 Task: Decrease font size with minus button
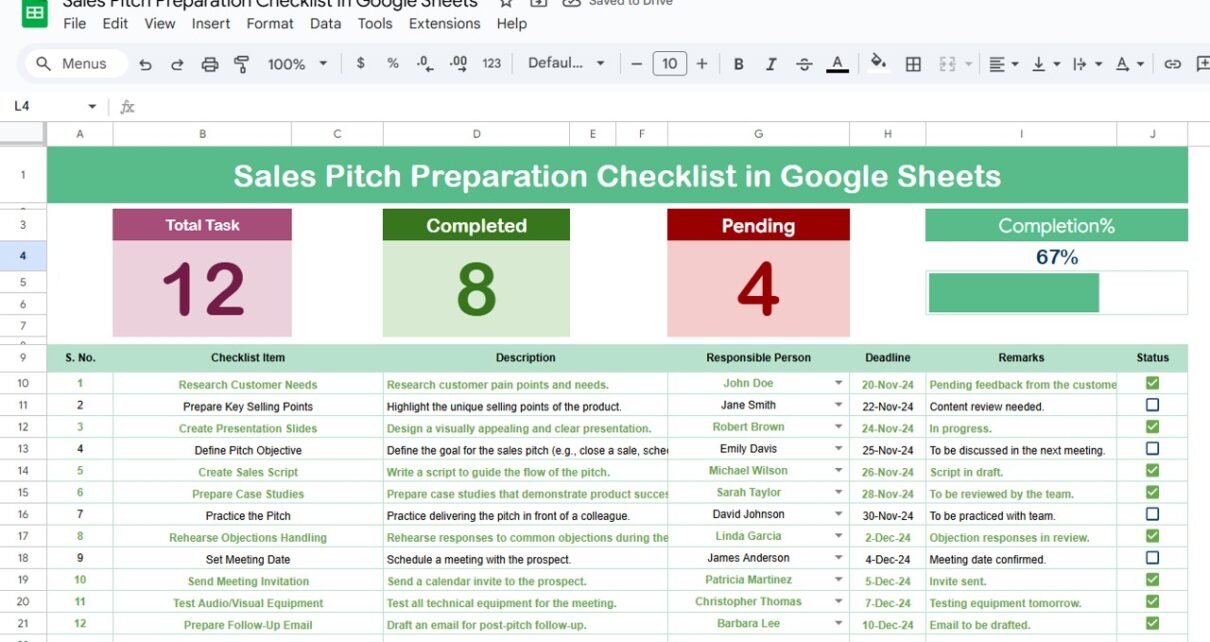tap(636, 63)
